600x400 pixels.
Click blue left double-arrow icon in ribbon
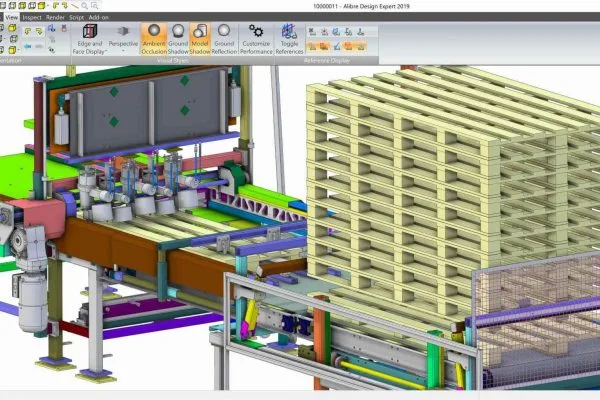[x=28, y=46]
